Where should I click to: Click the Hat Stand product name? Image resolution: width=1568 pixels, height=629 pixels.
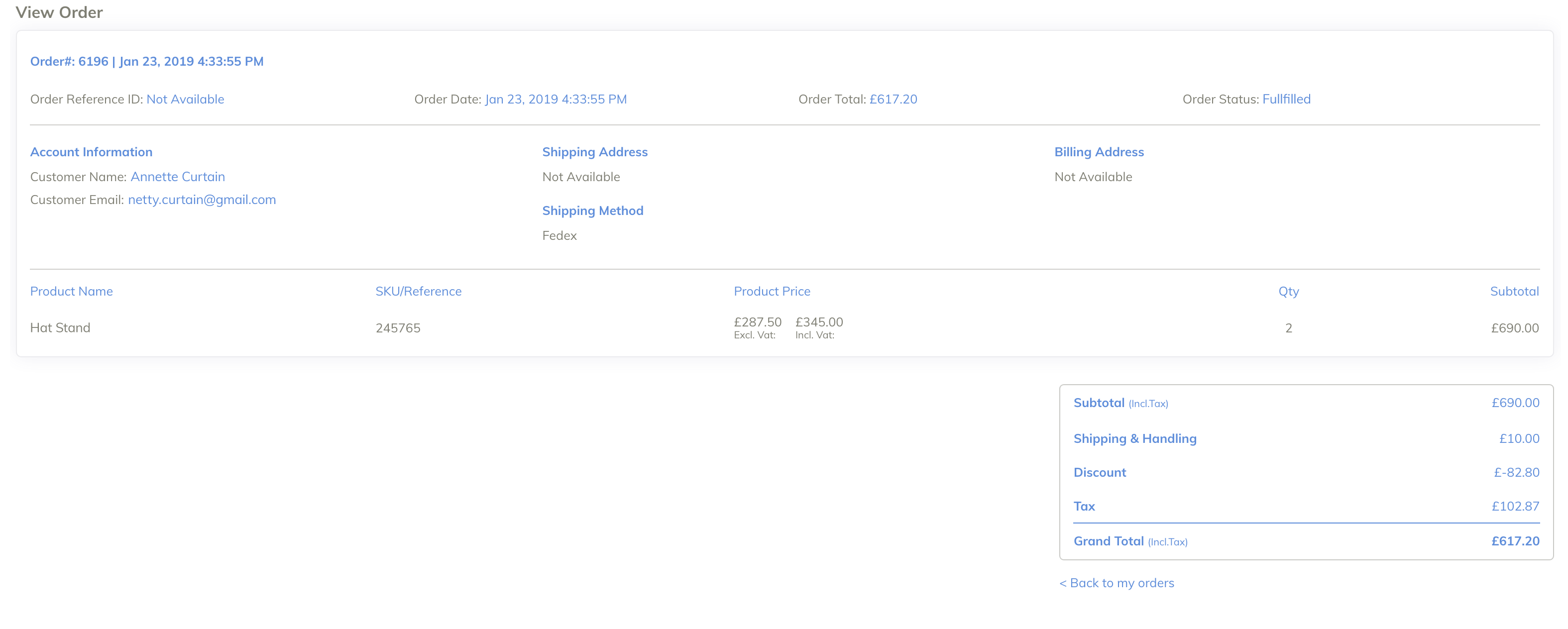[x=60, y=328]
